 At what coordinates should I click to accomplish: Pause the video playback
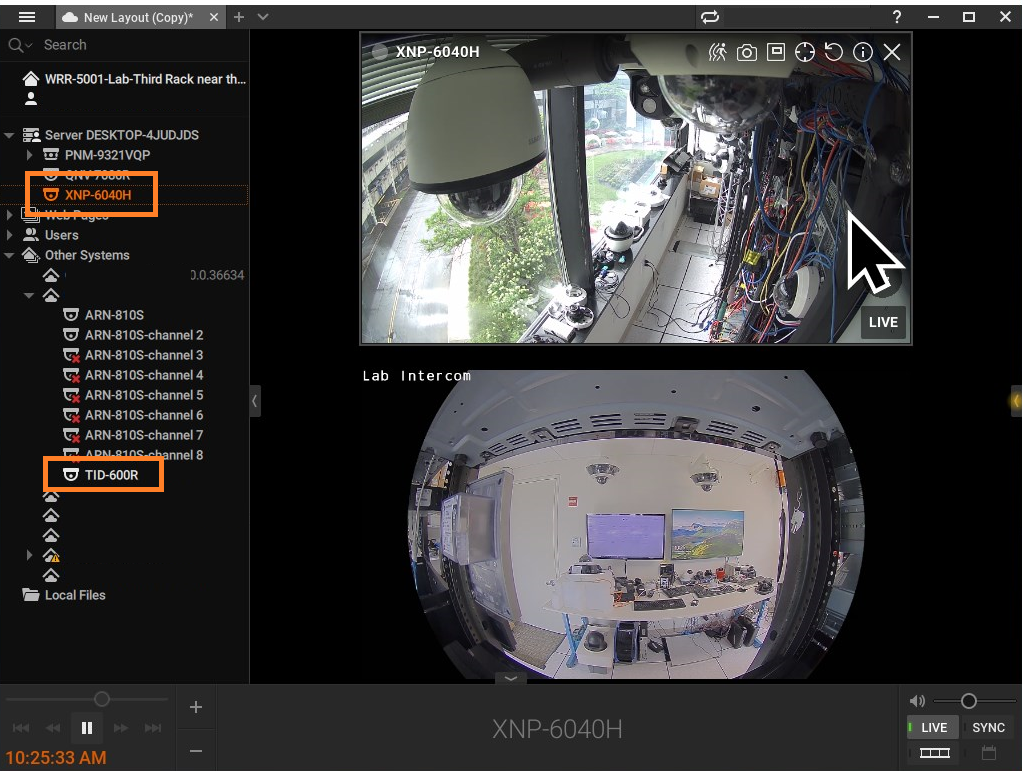coord(87,728)
